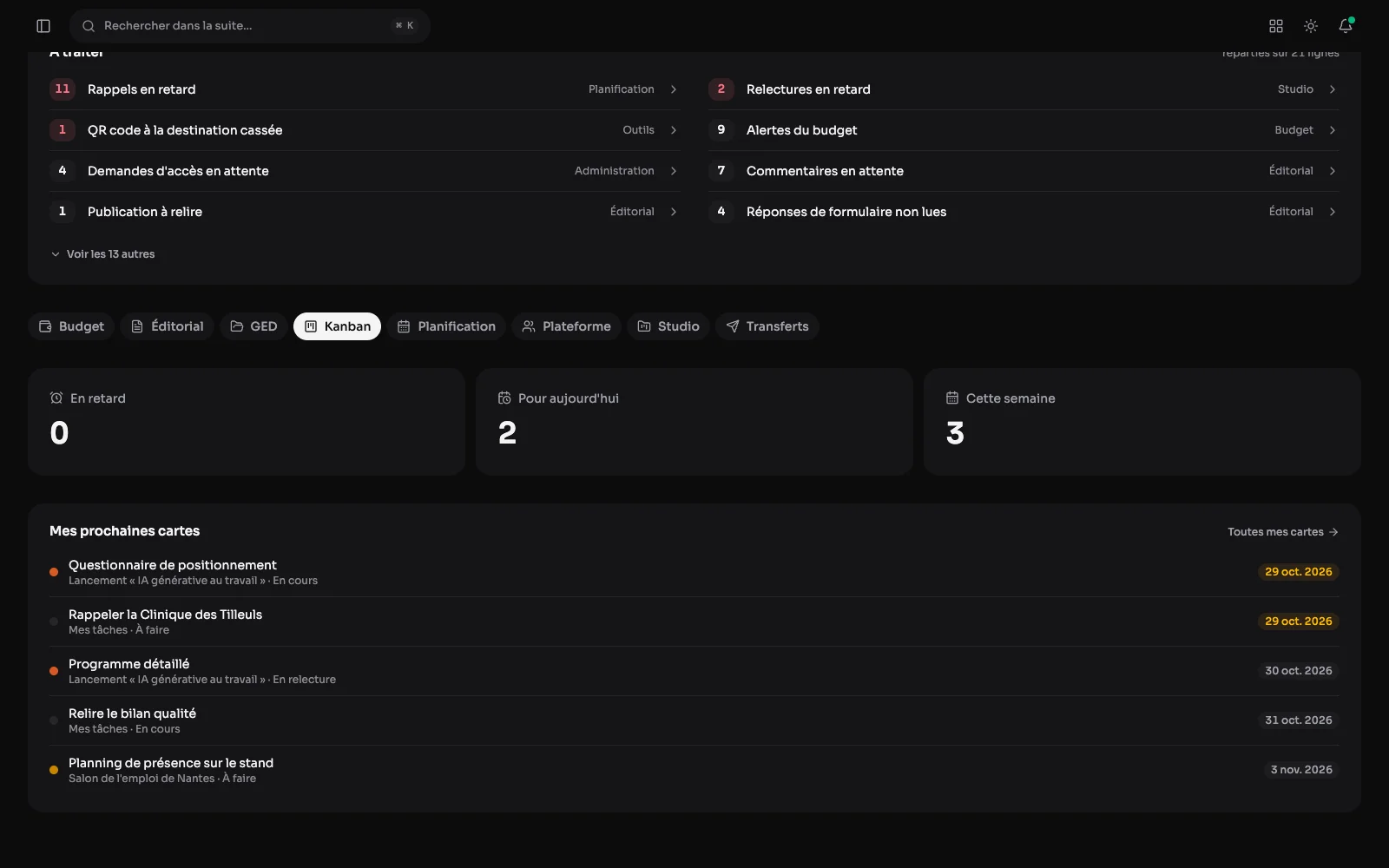Open card Questionnaire de positionnement
1389x868 pixels.
coord(694,572)
